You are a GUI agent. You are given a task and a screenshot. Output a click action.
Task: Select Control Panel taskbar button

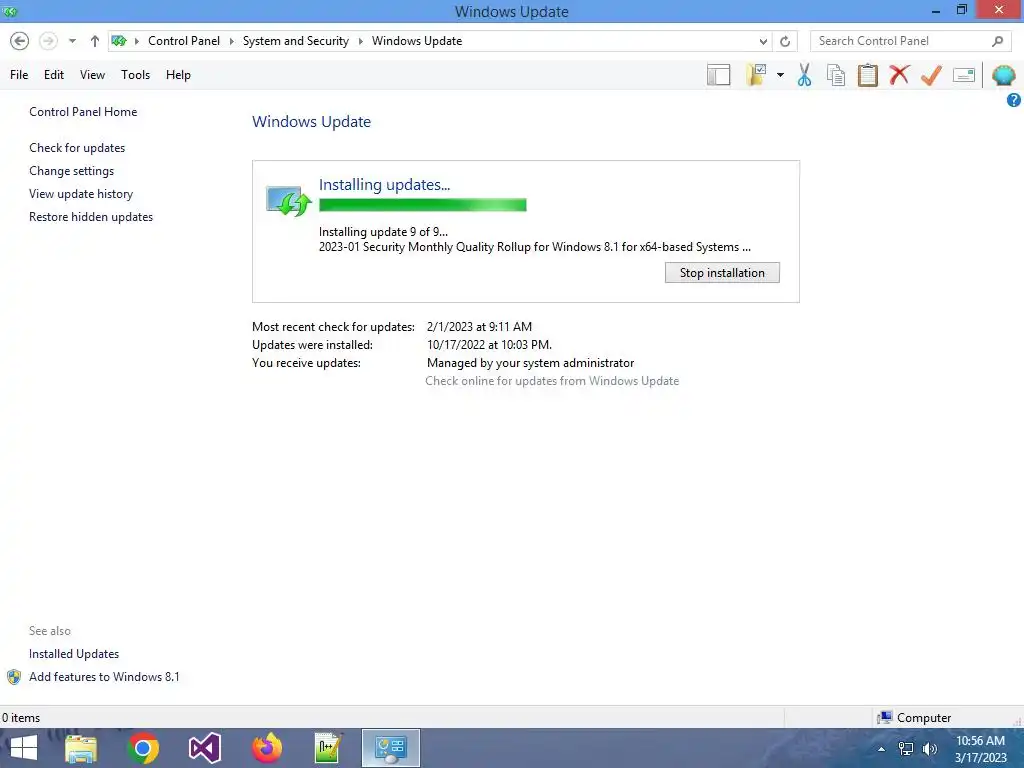coord(391,748)
